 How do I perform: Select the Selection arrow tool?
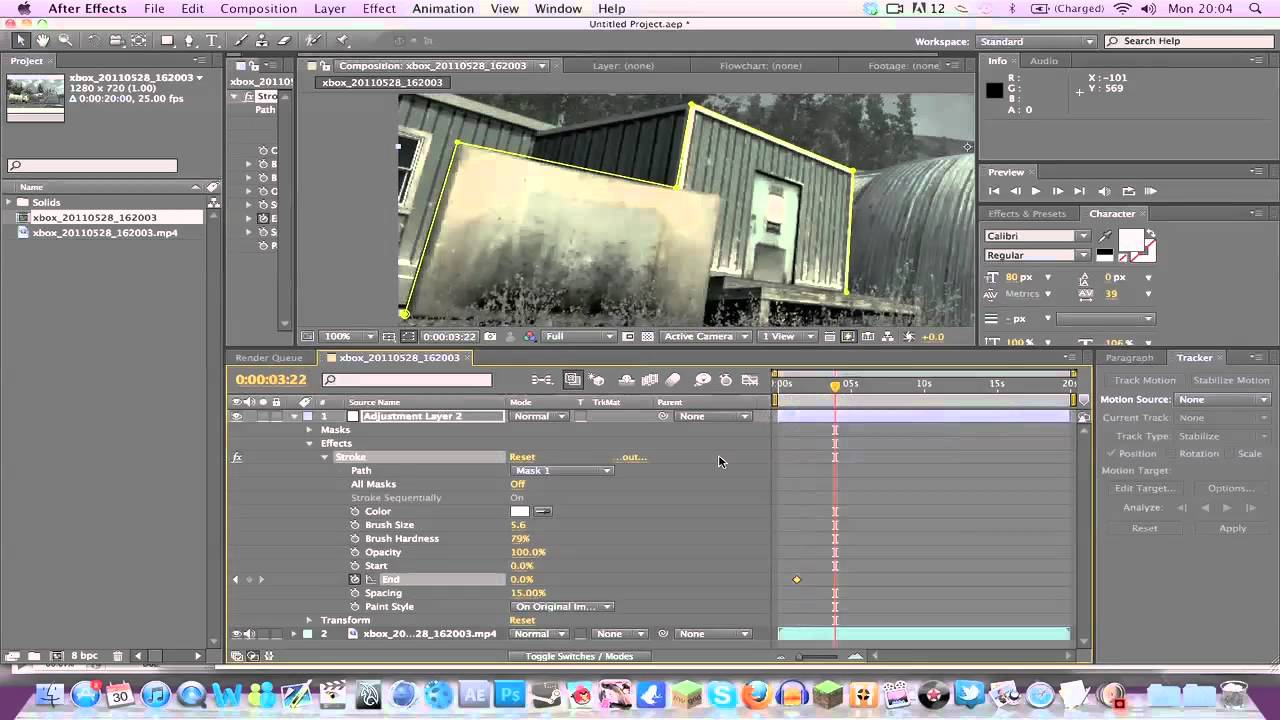tap(20, 41)
